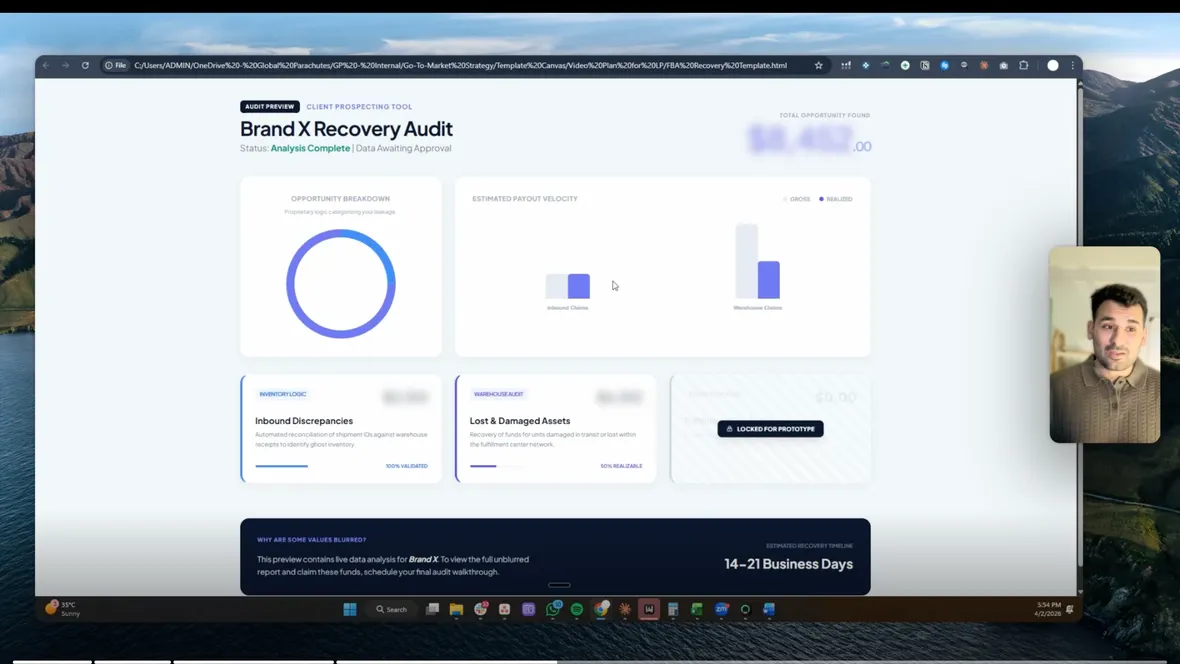Viewport: 1180px width, 664px height.
Task: Open the weather flyout showing 35°C Sunny
Action: pyautogui.click(x=62, y=608)
